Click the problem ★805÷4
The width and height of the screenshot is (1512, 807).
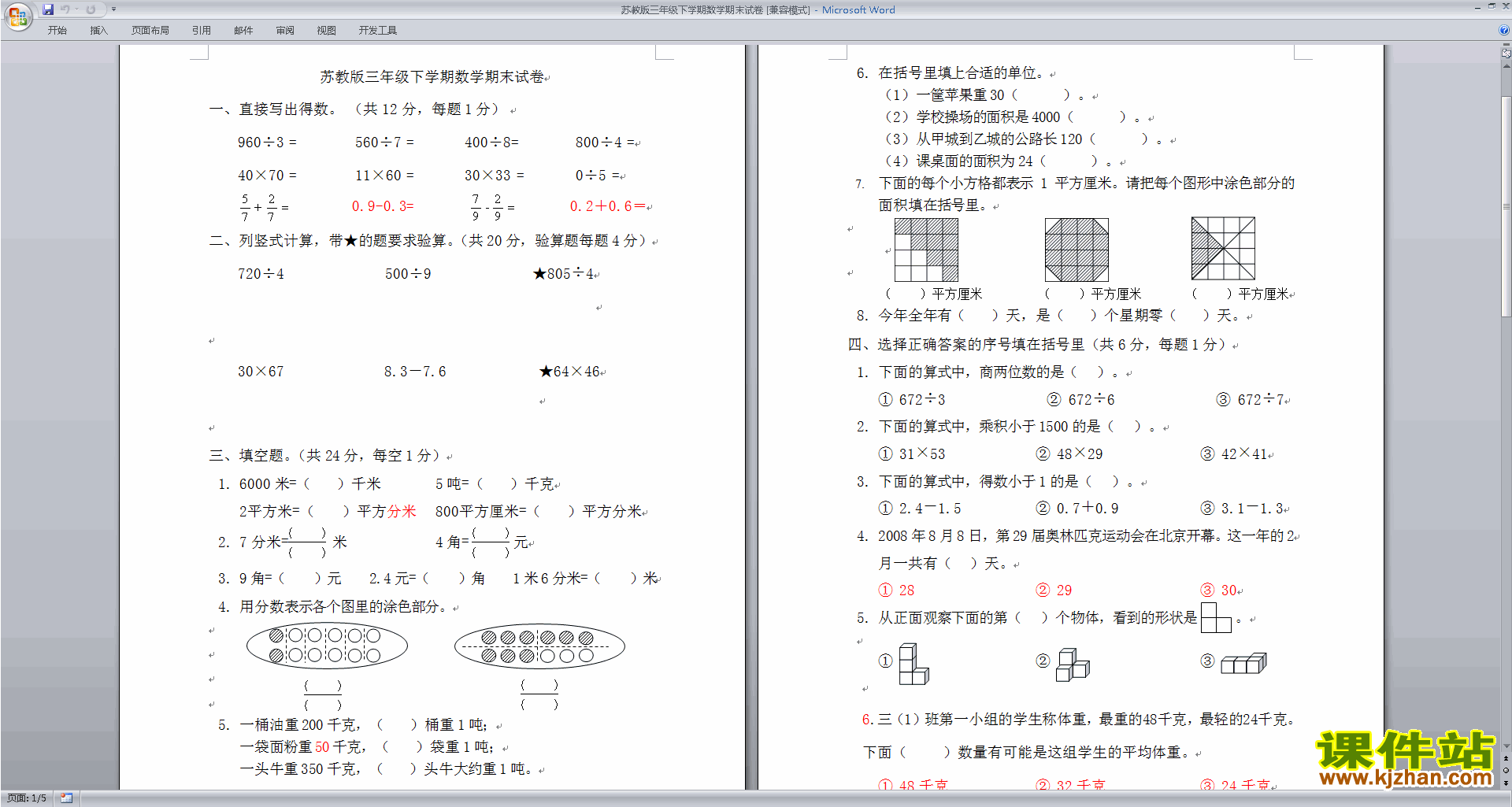tap(563, 274)
